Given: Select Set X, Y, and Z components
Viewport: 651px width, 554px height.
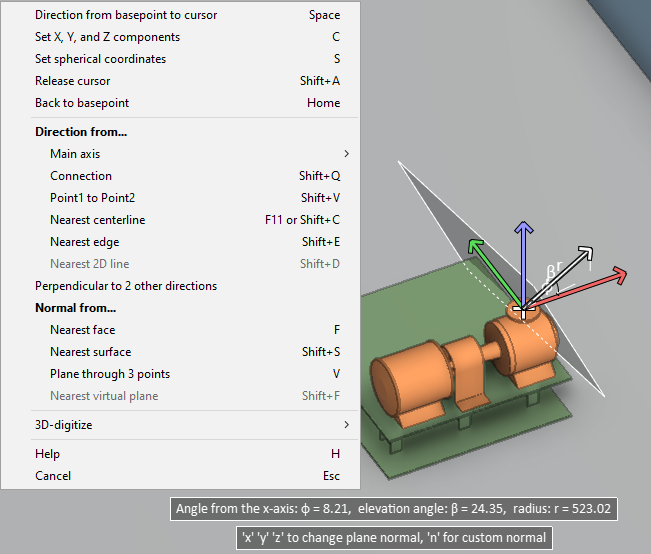Looking at the screenshot, I should pyautogui.click(x=107, y=37).
